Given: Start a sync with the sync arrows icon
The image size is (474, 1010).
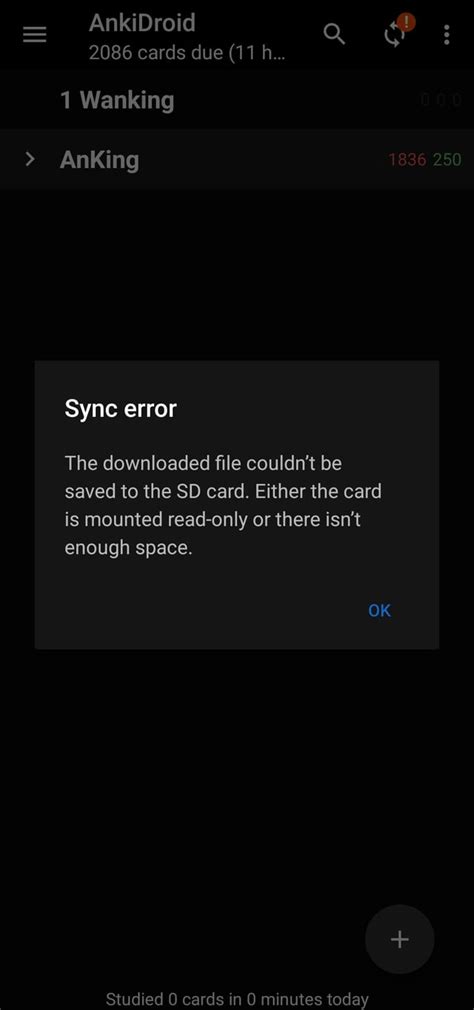Looking at the screenshot, I should 393,37.
